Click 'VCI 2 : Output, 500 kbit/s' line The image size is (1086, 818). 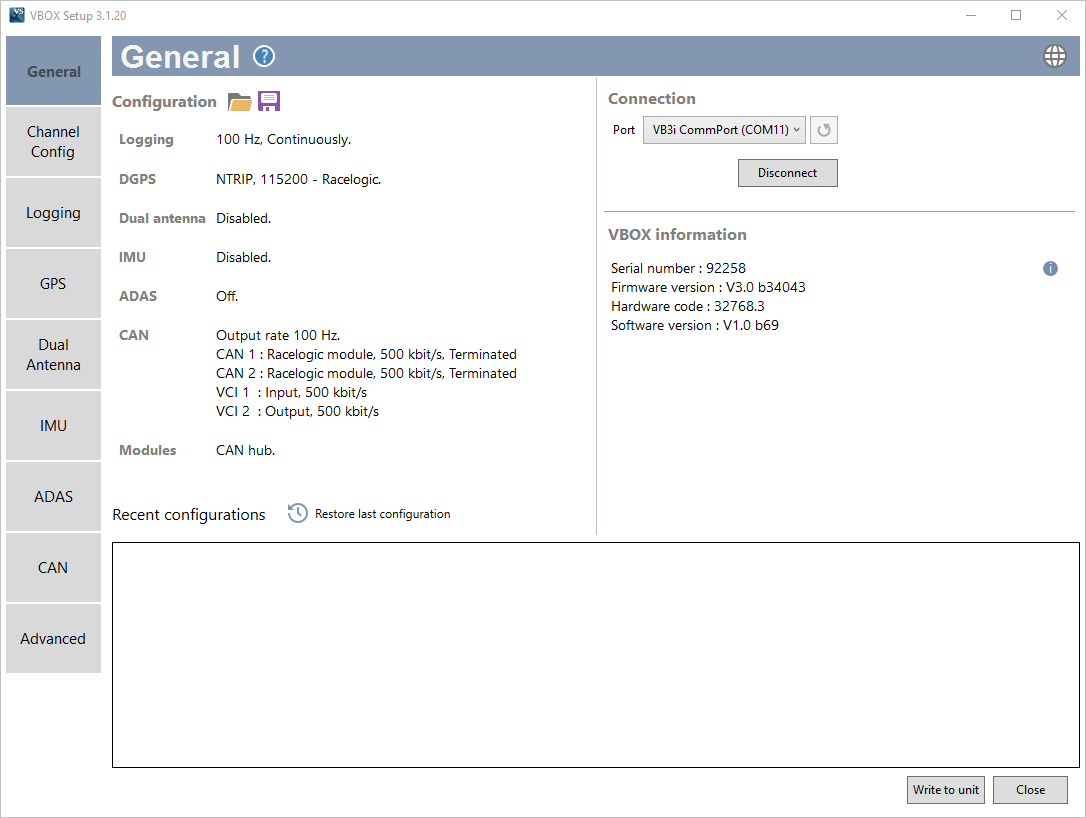click(297, 411)
